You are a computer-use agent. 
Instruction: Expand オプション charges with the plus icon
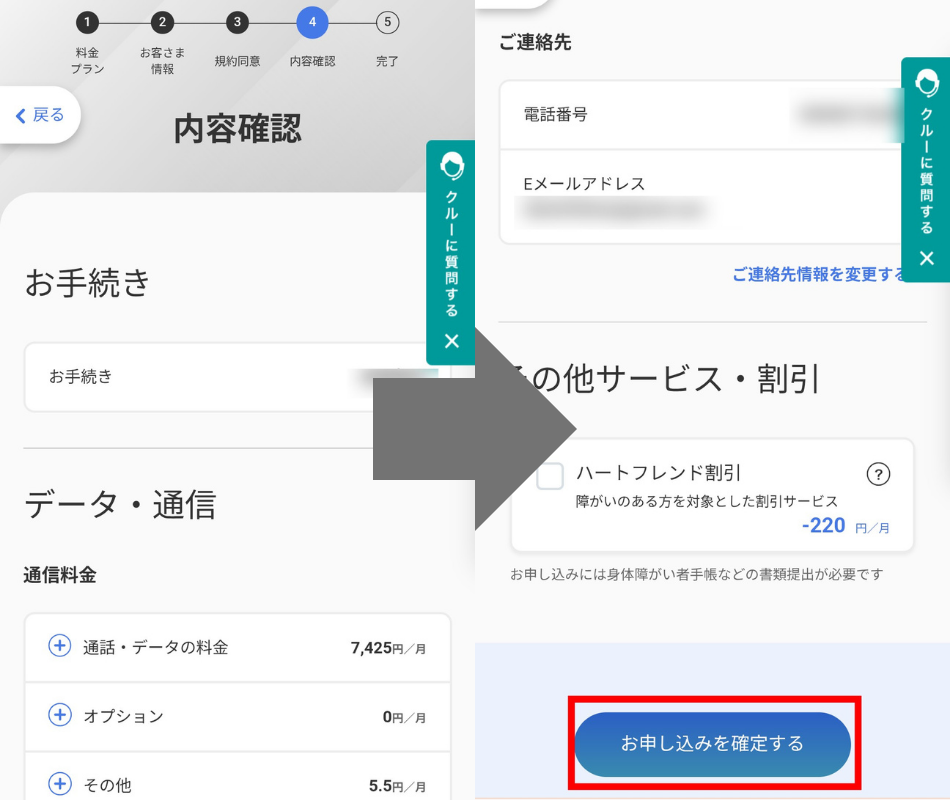[x=60, y=715]
